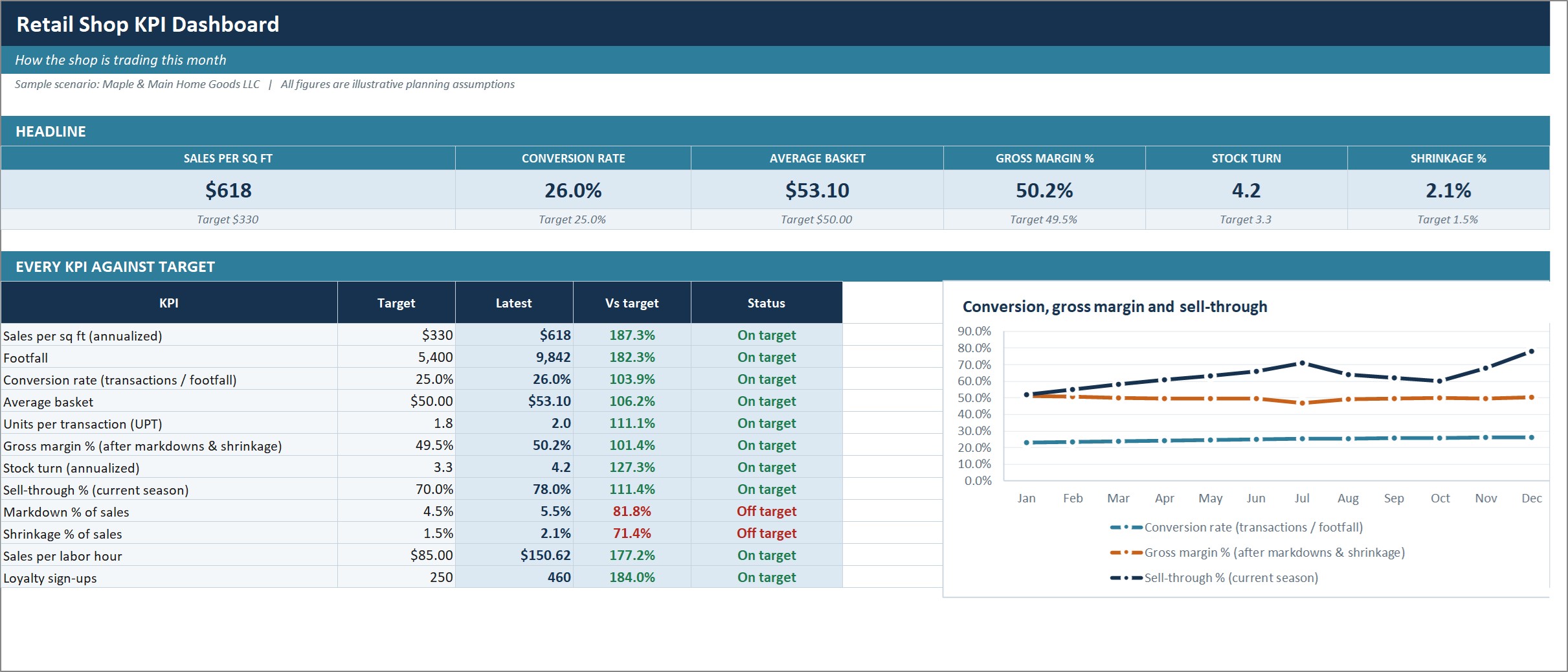Image resolution: width=1568 pixels, height=672 pixels.
Task: Click the 111.1% vs target cell
Action: [x=632, y=423]
